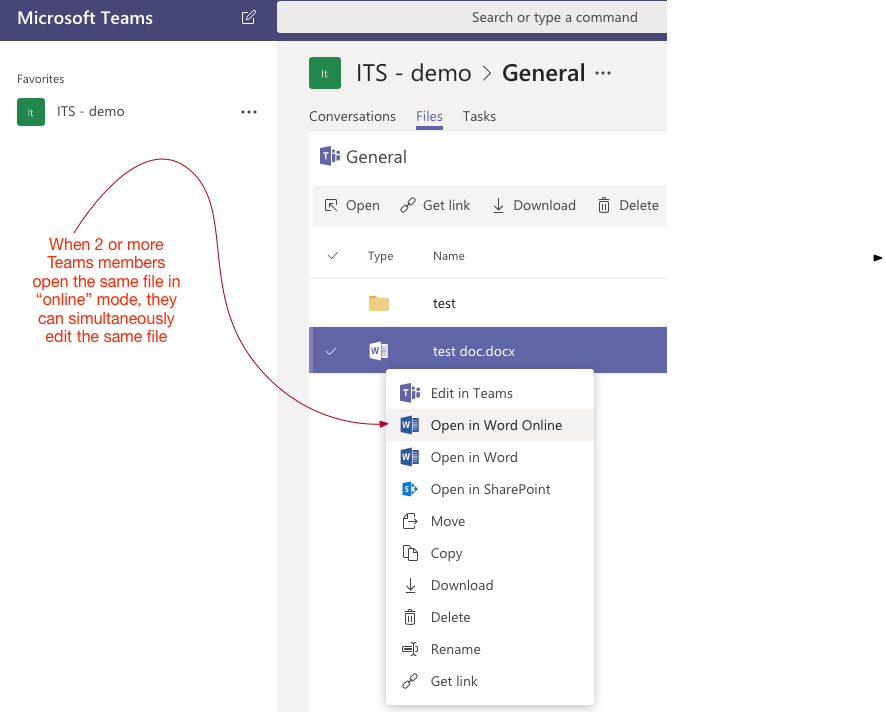Image resolution: width=886 pixels, height=712 pixels.
Task: Click the Microsoft Teams title text
Action: 85,18
